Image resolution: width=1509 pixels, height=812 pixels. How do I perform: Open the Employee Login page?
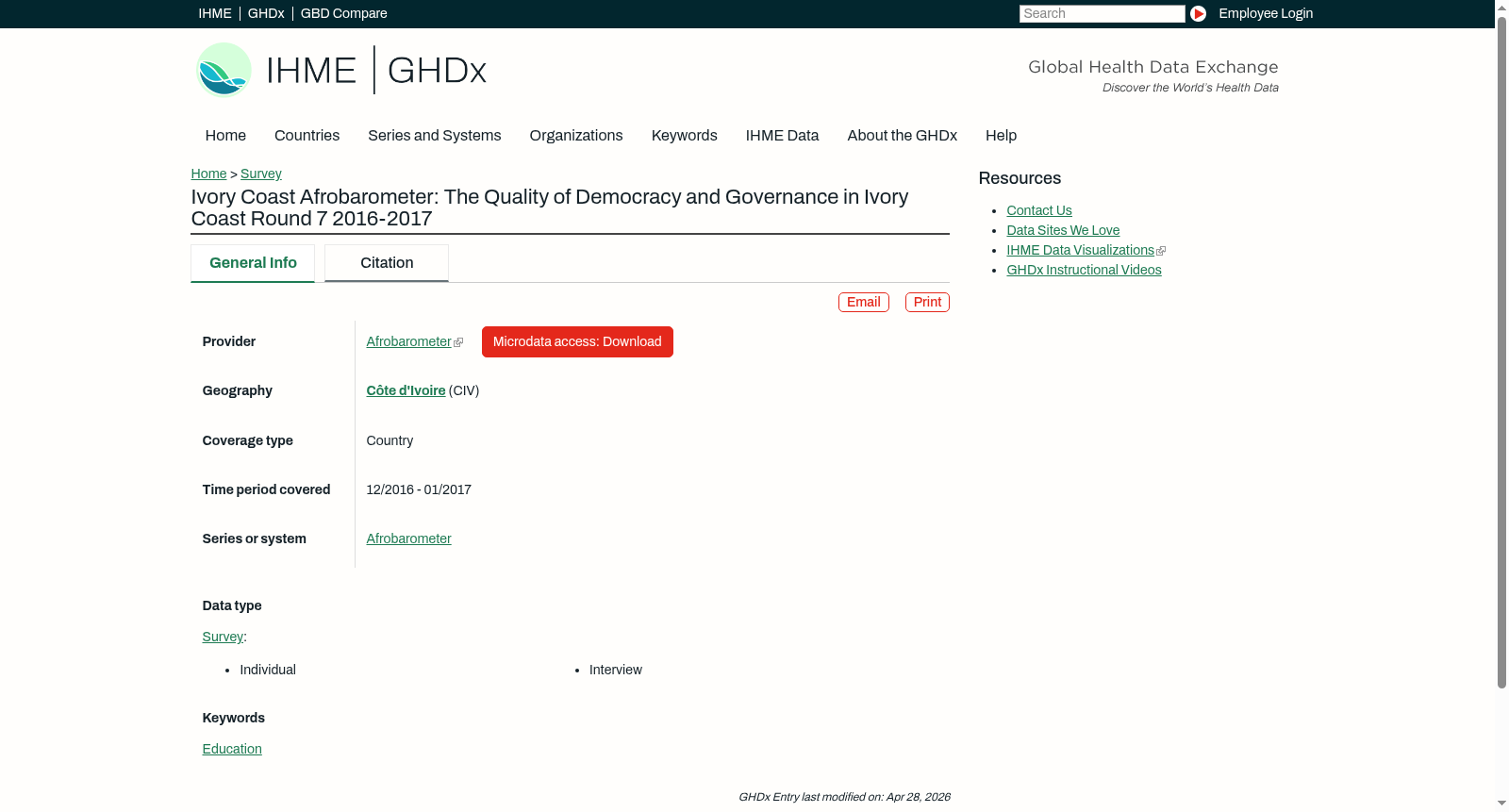pos(1266,13)
